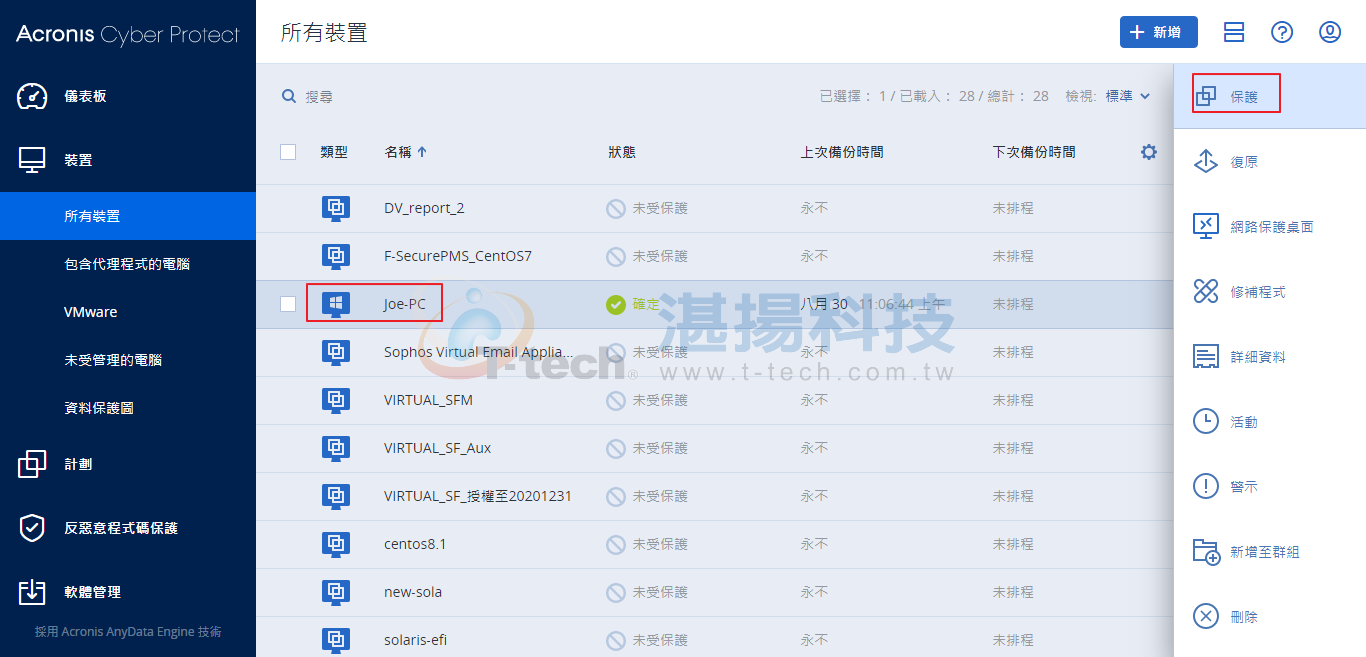The width and height of the screenshot is (1366, 657).
Task: Toggle the checkbox for Joe-PC row
Action: click(288, 304)
